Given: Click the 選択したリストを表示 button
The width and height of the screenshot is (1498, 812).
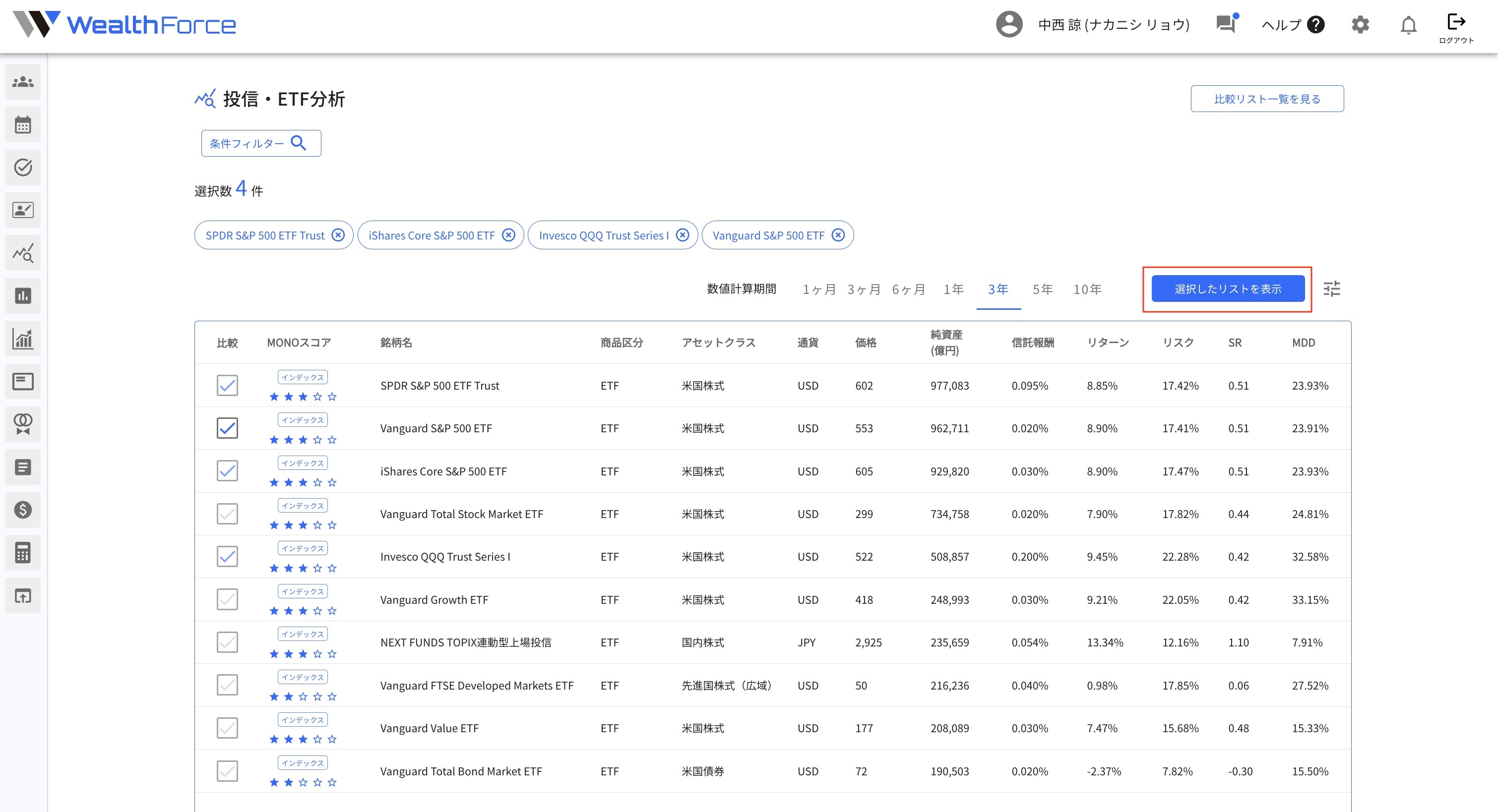Looking at the screenshot, I should click(x=1228, y=289).
